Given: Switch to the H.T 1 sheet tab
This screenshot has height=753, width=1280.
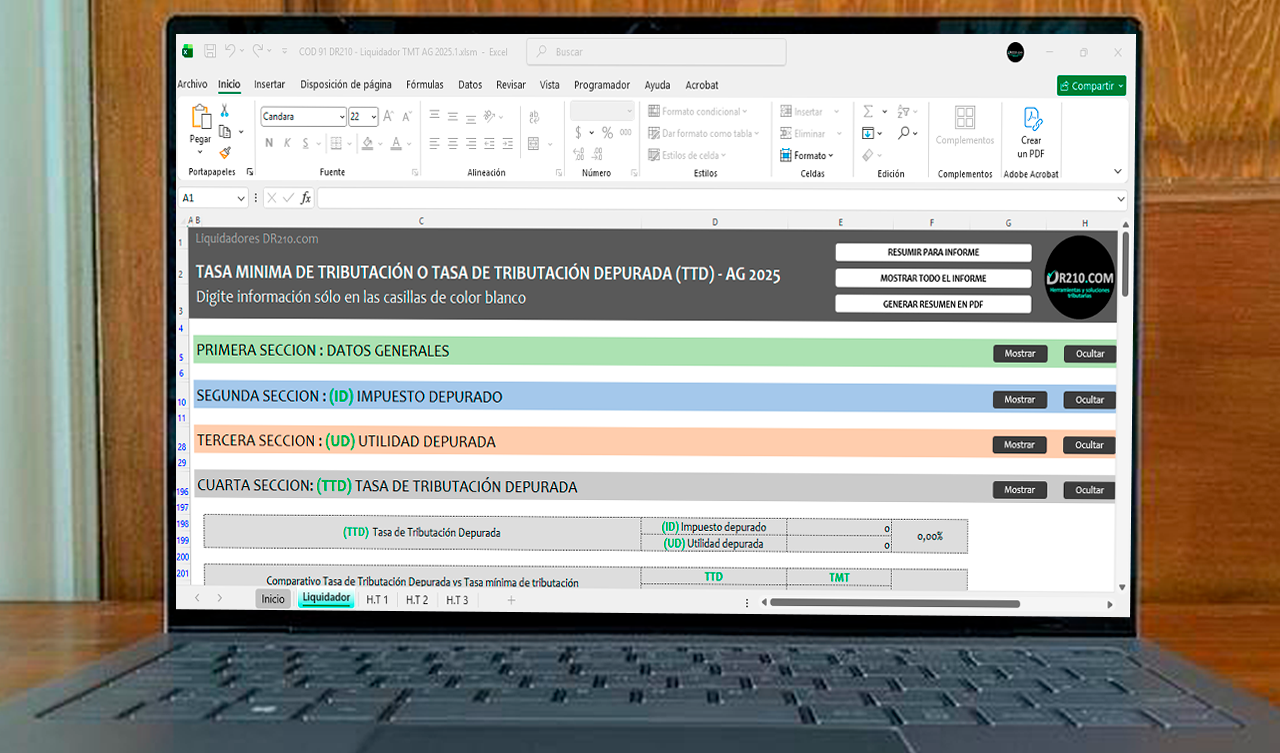Looking at the screenshot, I should click(x=377, y=600).
